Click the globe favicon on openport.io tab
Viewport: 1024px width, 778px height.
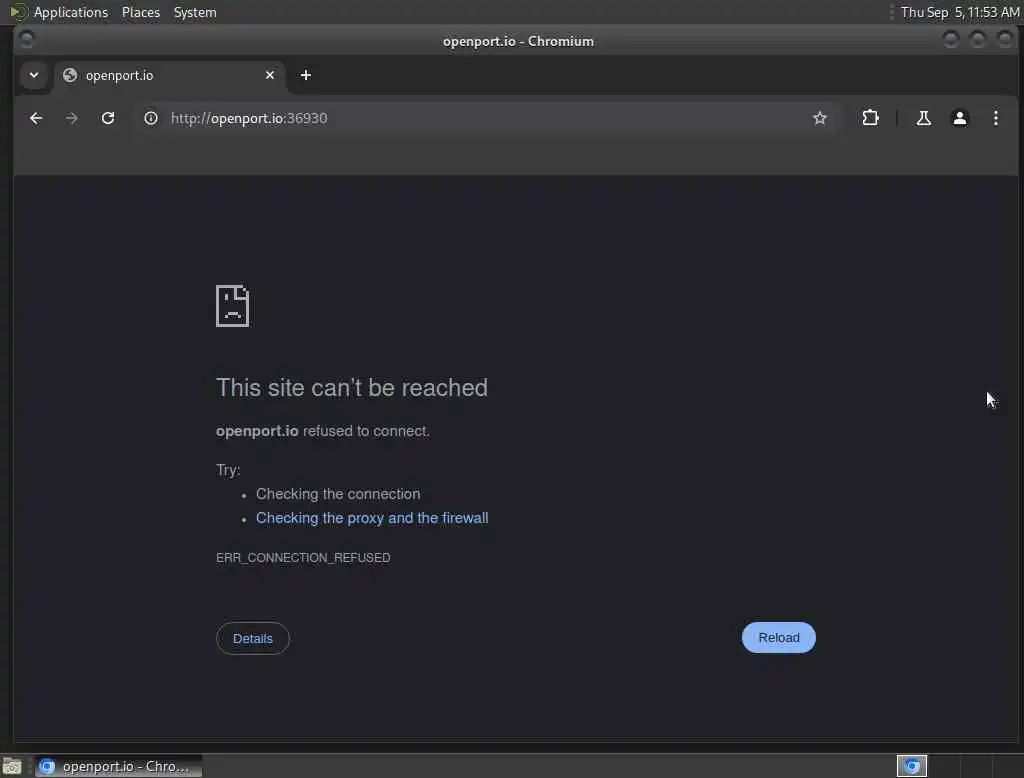(x=70, y=75)
